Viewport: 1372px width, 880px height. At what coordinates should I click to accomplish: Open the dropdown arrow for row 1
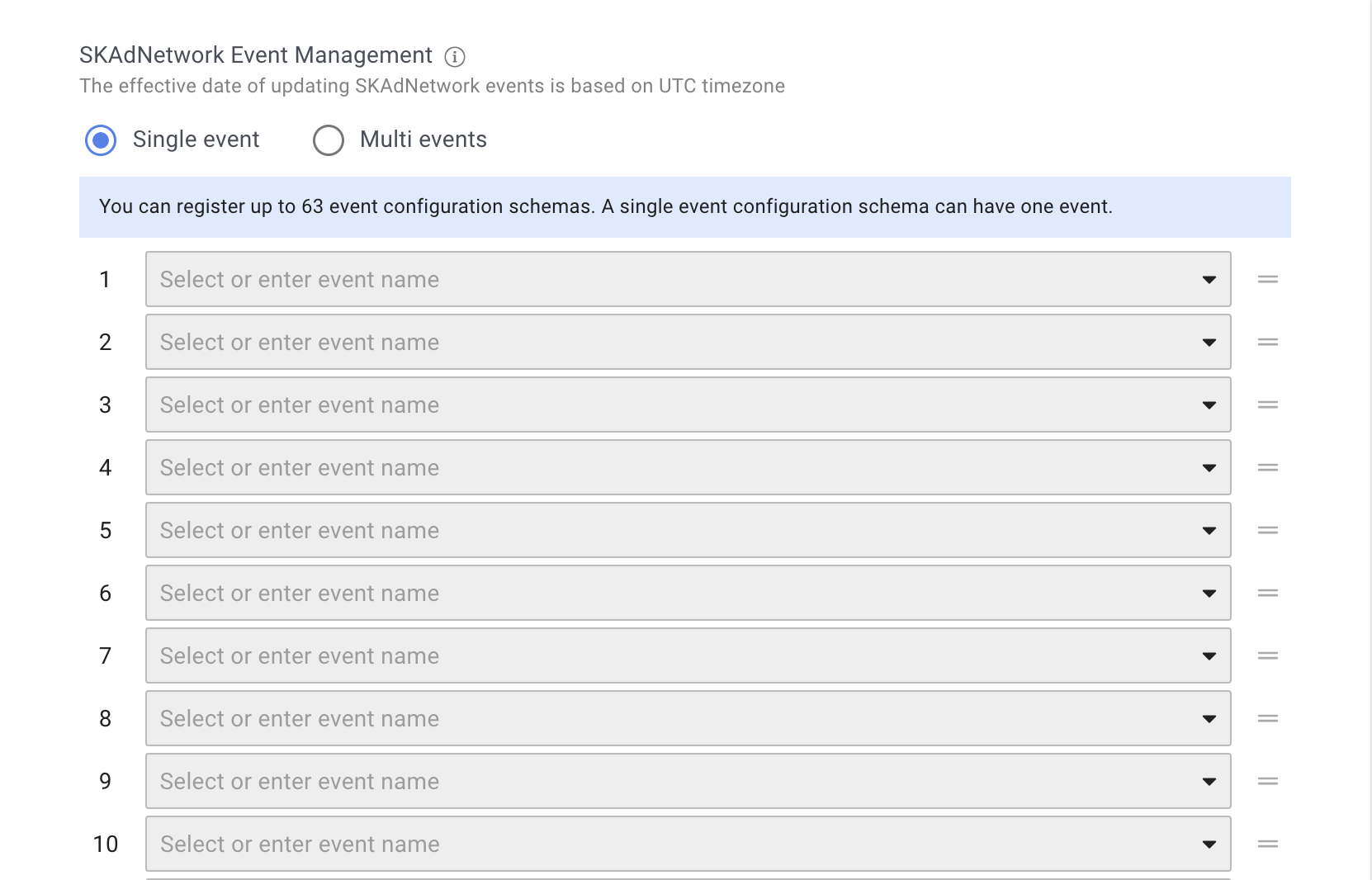click(x=1209, y=280)
